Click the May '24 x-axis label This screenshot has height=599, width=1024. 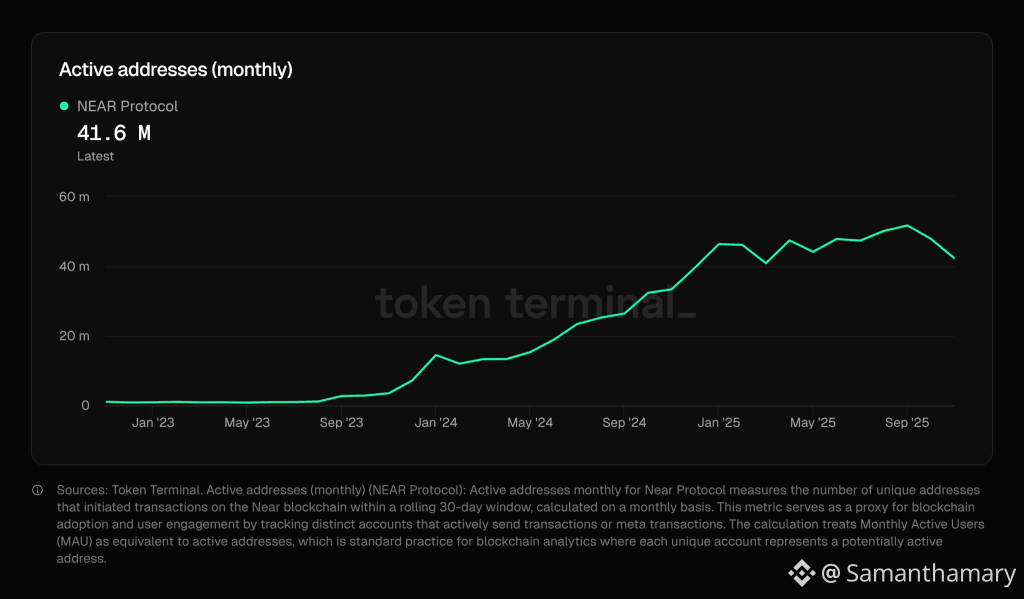point(530,423)
